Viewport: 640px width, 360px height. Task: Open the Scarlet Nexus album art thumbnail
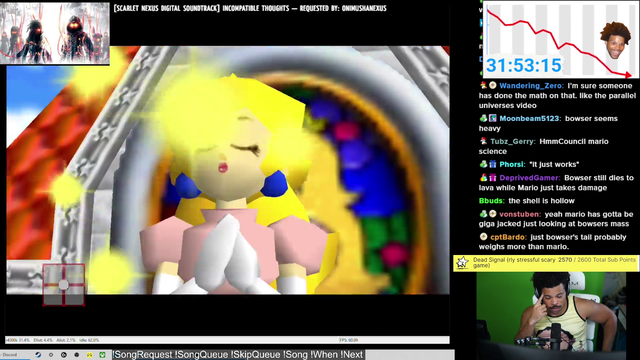tap(55, 33)
